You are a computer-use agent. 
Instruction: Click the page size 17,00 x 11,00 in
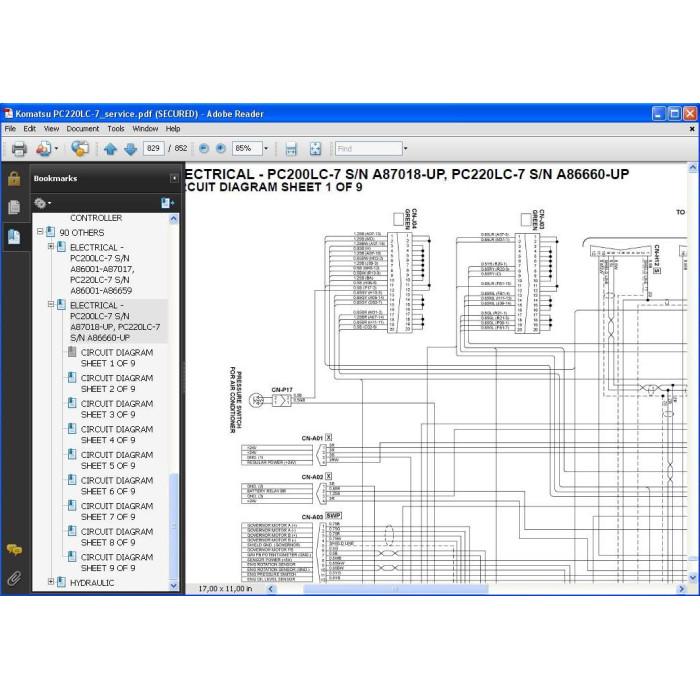pos(225,589)
